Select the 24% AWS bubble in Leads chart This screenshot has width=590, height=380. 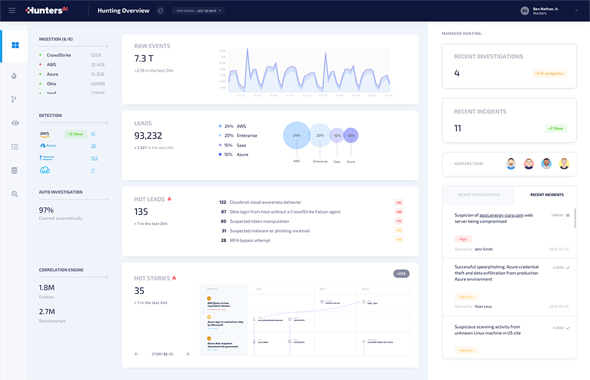297,135
